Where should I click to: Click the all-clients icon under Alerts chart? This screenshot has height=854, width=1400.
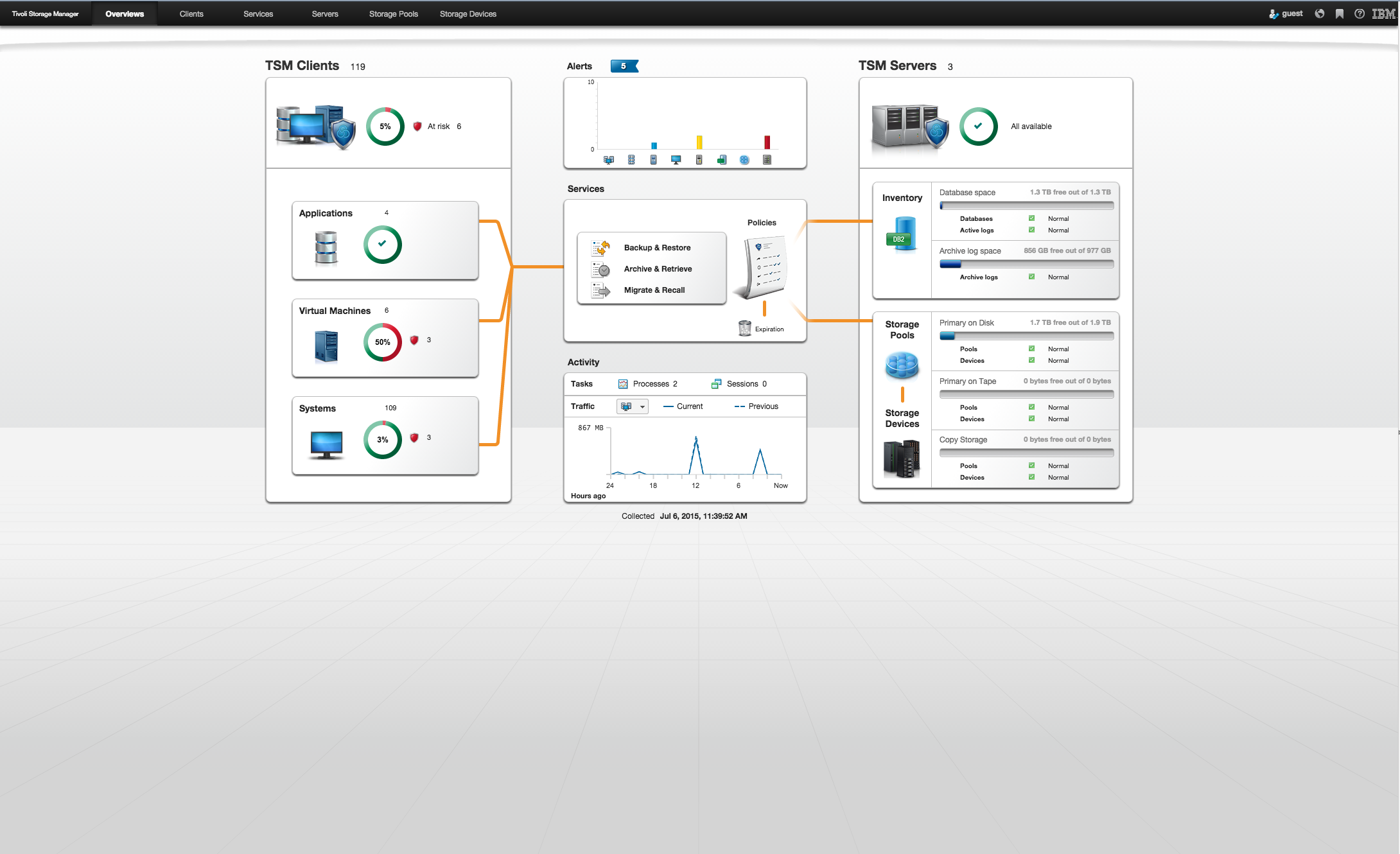coord(609,160)
